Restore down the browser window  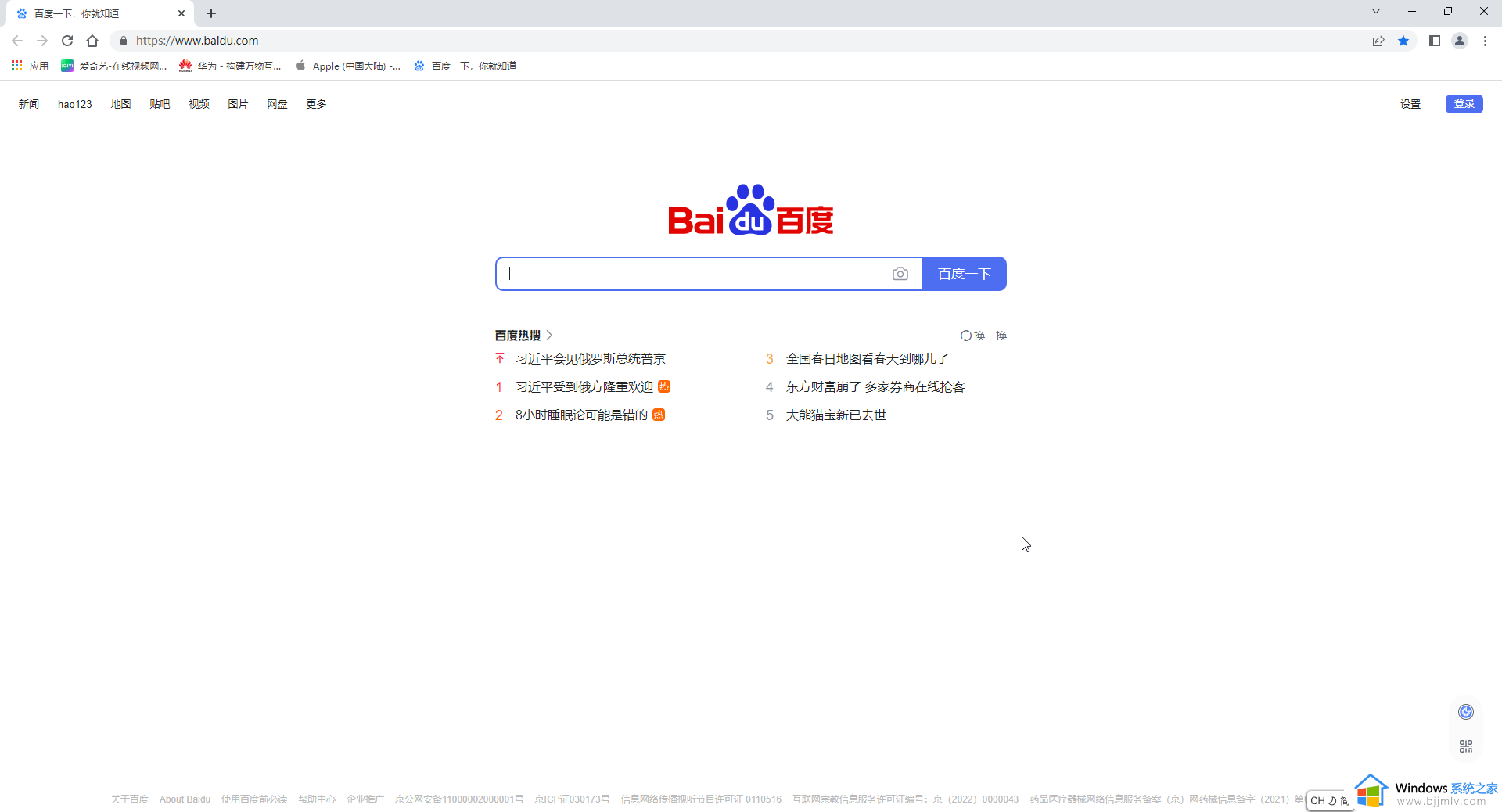point(1448,11)
